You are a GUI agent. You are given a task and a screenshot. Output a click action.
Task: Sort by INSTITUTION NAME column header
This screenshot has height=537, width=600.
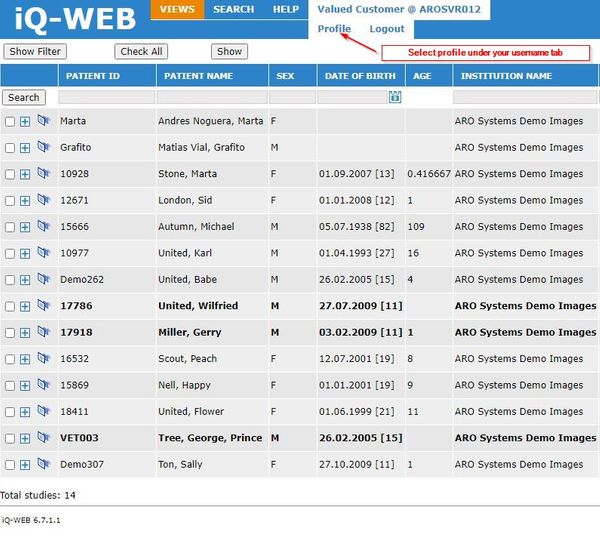tap(506, 76)
